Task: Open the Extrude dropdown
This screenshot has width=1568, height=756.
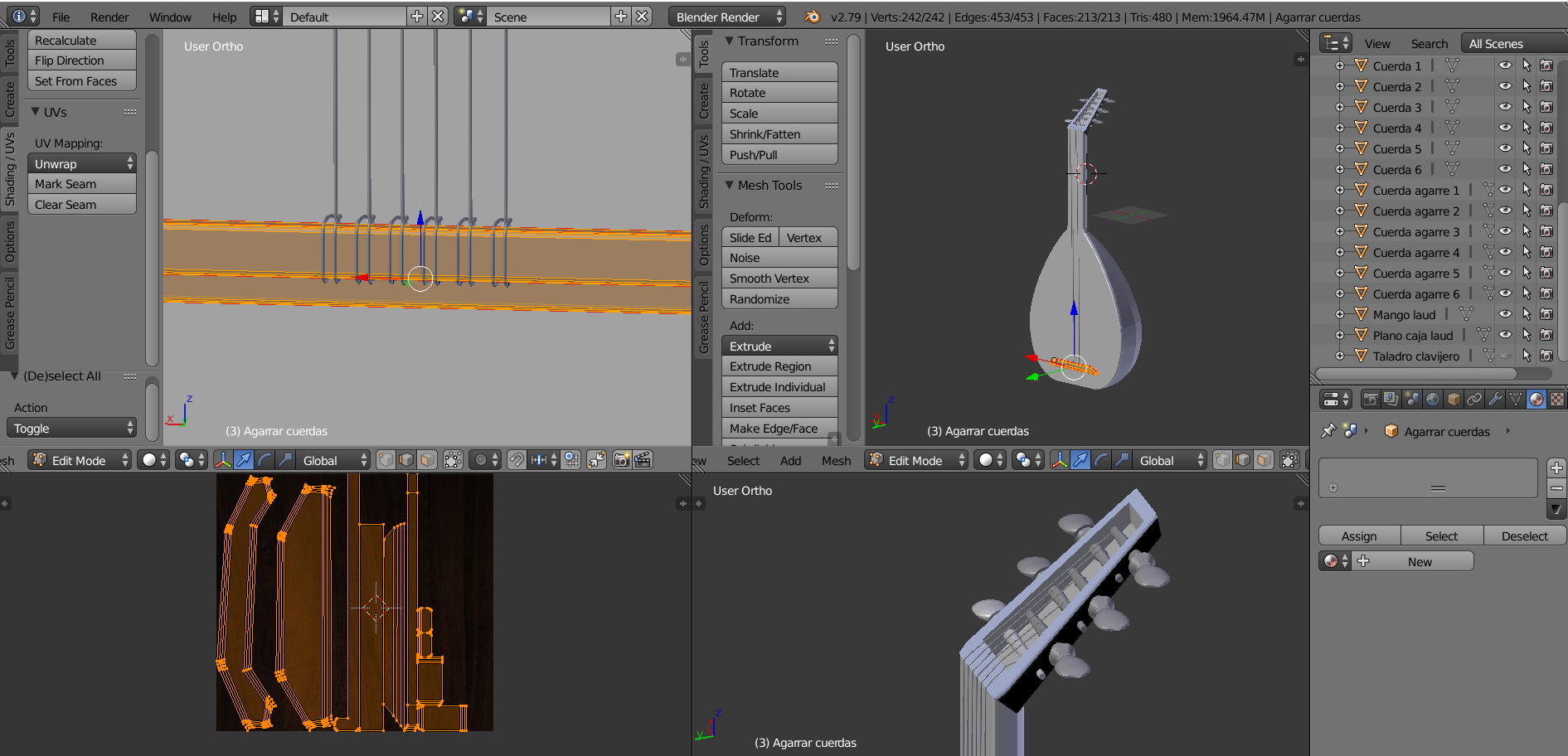Action: click(779, 346)
